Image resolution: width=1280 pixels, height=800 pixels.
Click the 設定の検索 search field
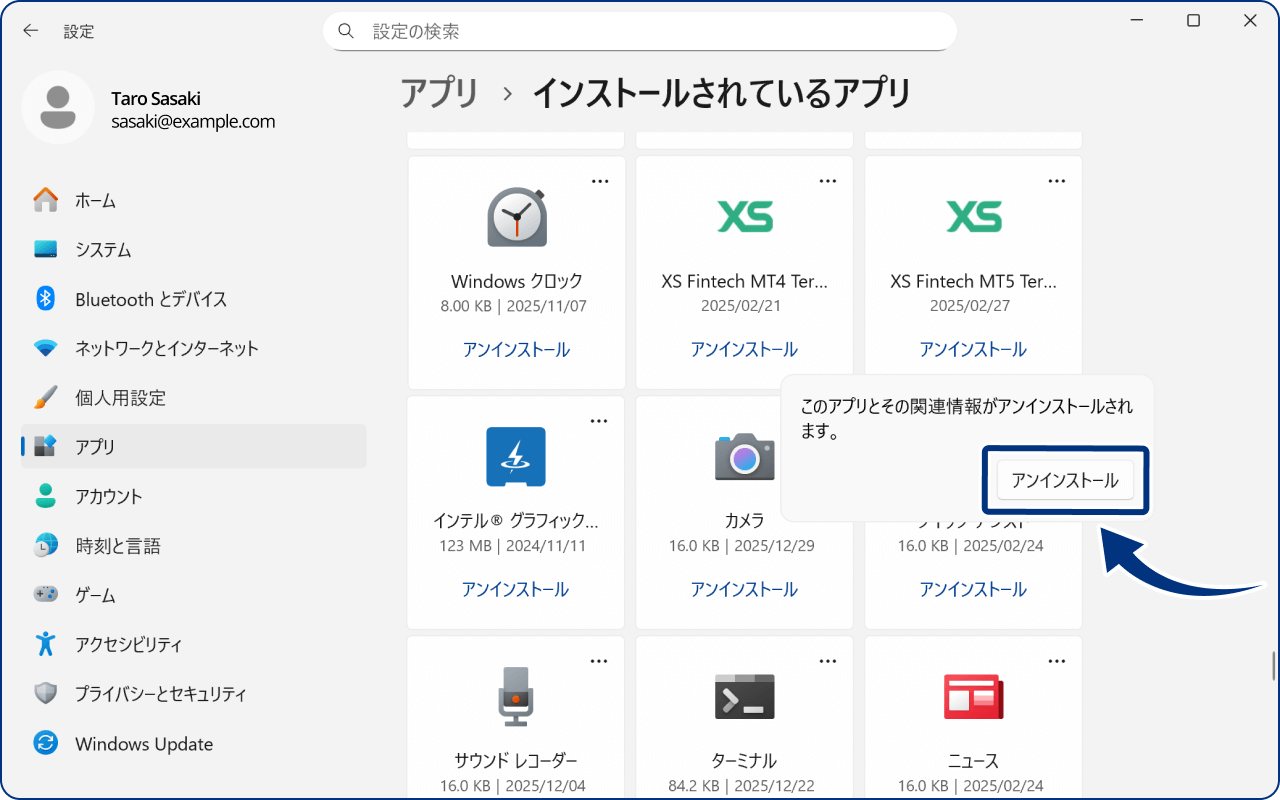pos(640,31)
